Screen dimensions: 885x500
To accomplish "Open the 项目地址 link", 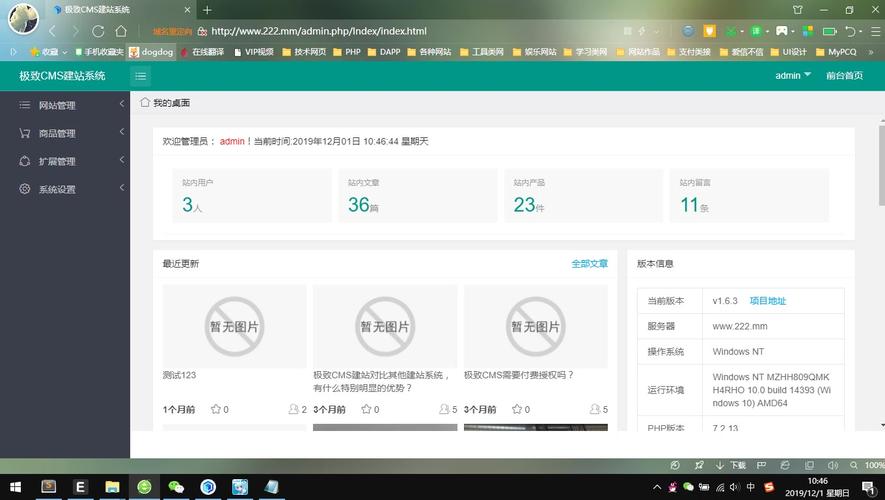I will click(x=768, y=301).
